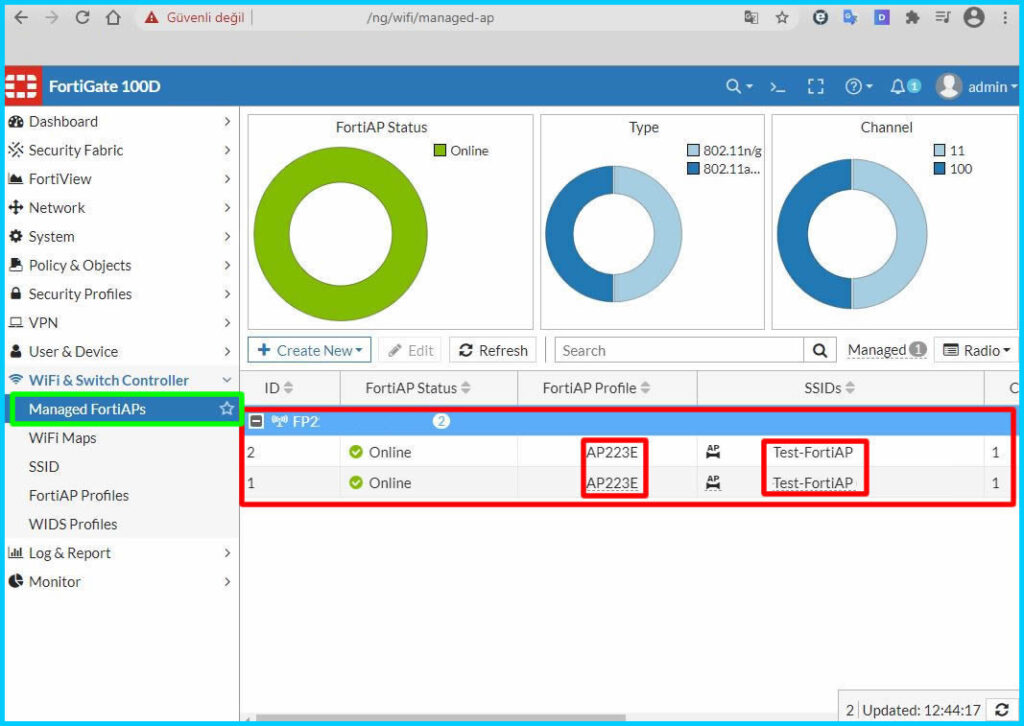Focus the Search input field
Image resolution: width=1024 pixels, height=726 pixels.
(679, 350)
